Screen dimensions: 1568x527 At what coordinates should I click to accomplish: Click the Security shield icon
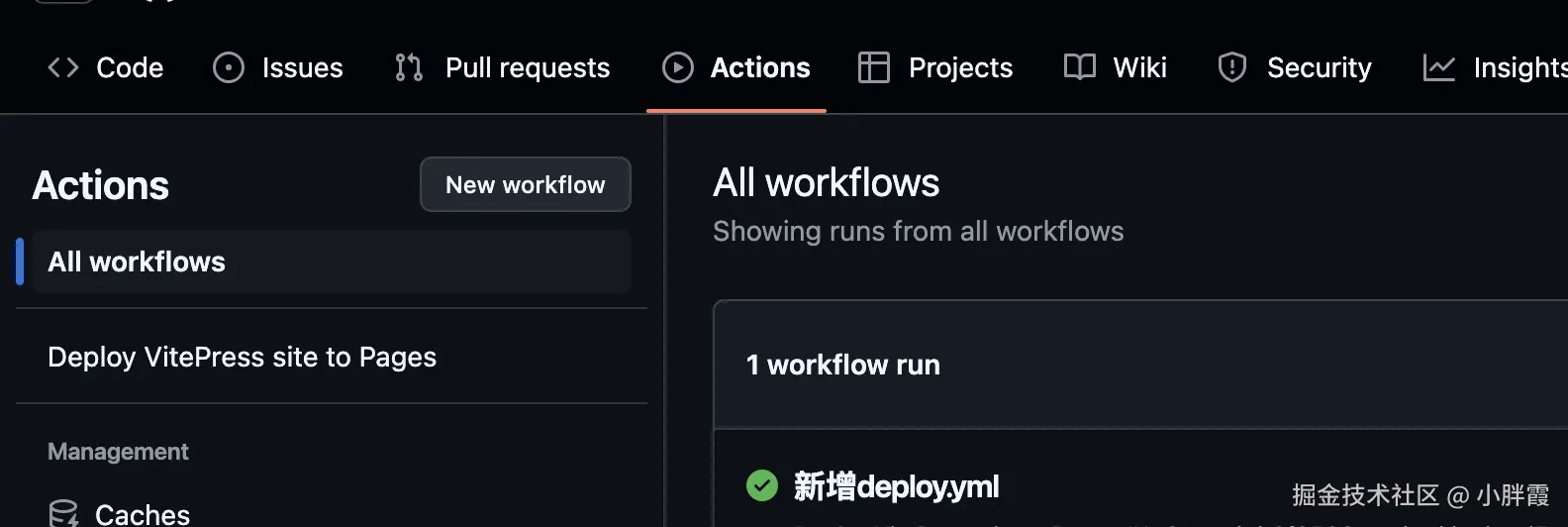pyautogui.click(x=1232, y=67)
